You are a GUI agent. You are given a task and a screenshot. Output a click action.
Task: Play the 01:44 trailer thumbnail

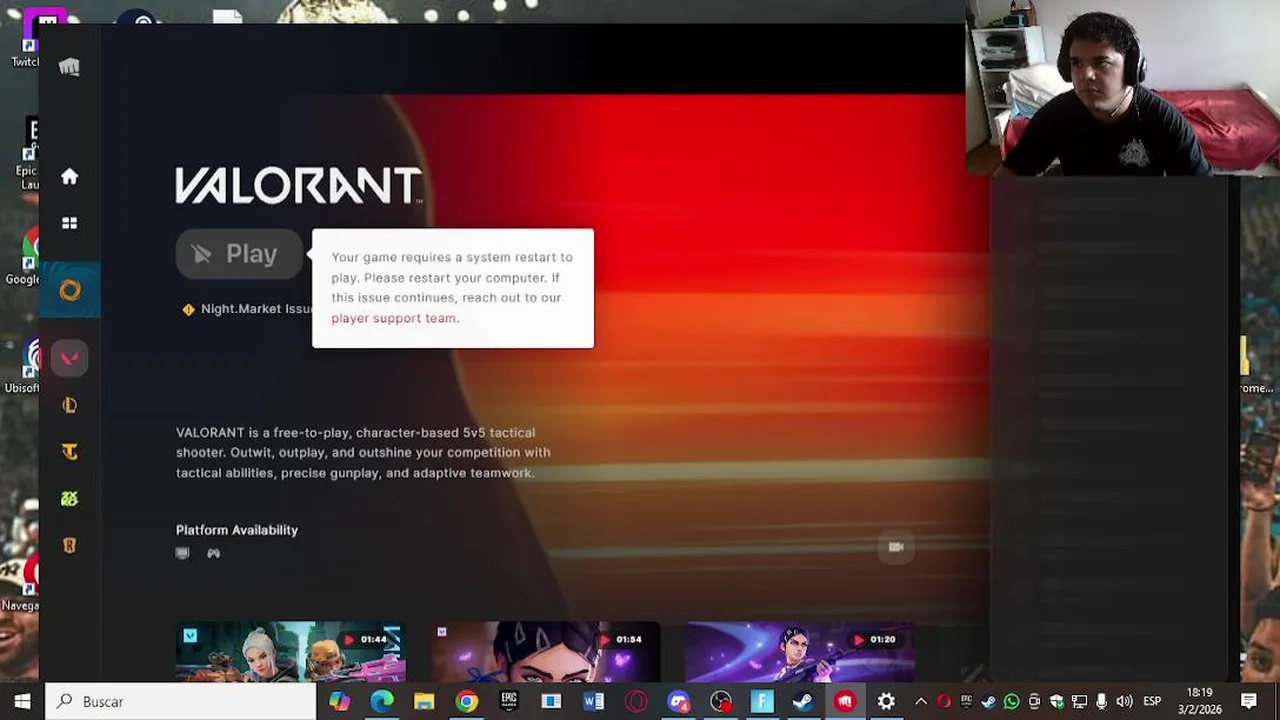point(290,651)
